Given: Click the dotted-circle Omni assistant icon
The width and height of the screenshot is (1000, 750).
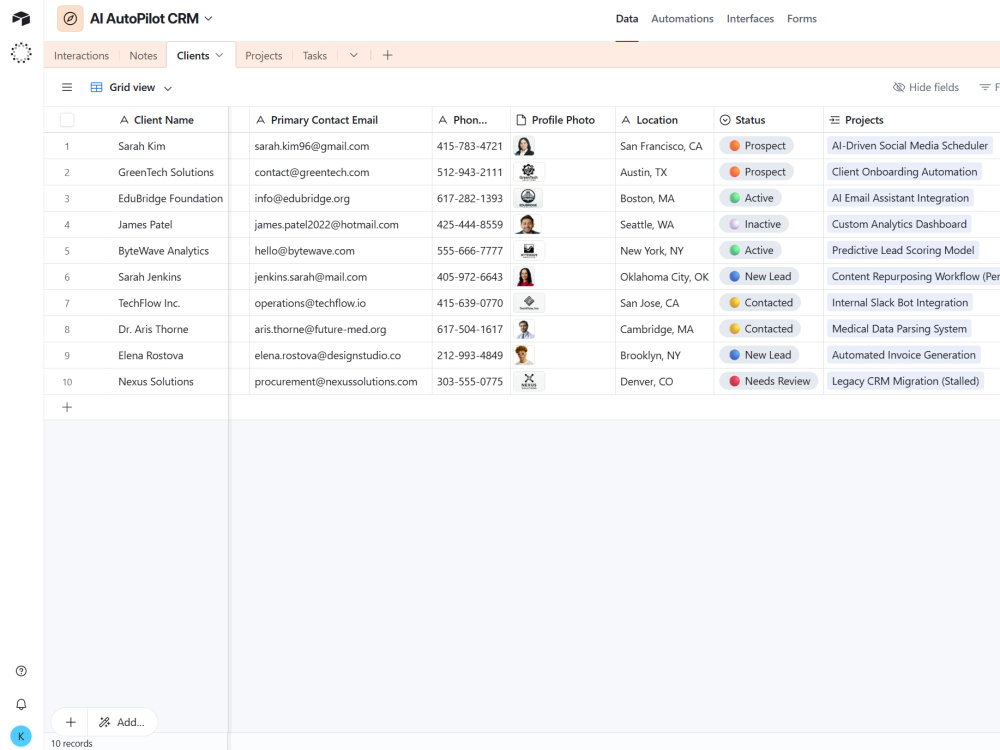Looking at the screenshot, I should pos(21,52).
